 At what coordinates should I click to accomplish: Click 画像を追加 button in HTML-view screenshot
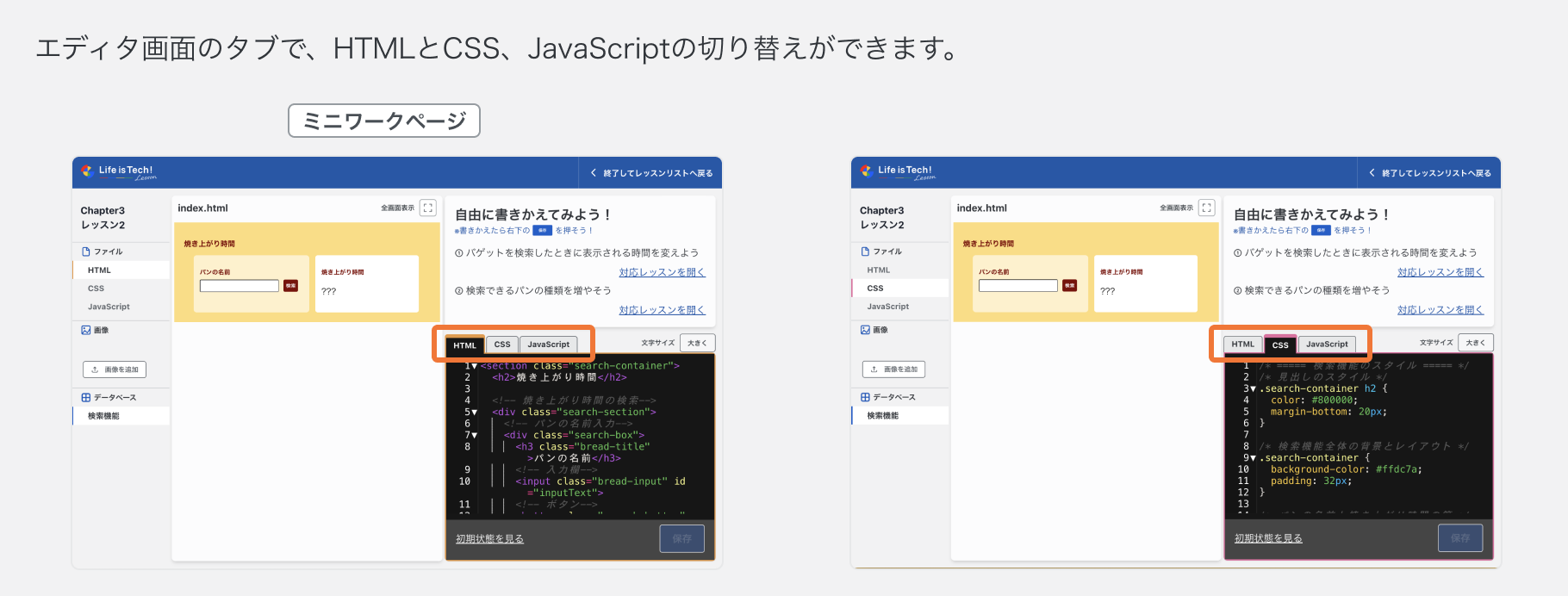coord(115,369)
